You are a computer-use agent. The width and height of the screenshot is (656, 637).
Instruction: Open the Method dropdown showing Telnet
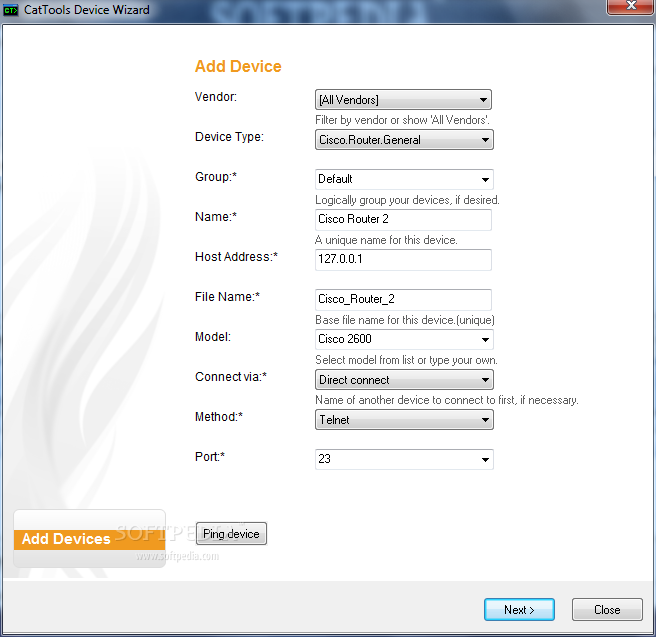click(404, 420)
